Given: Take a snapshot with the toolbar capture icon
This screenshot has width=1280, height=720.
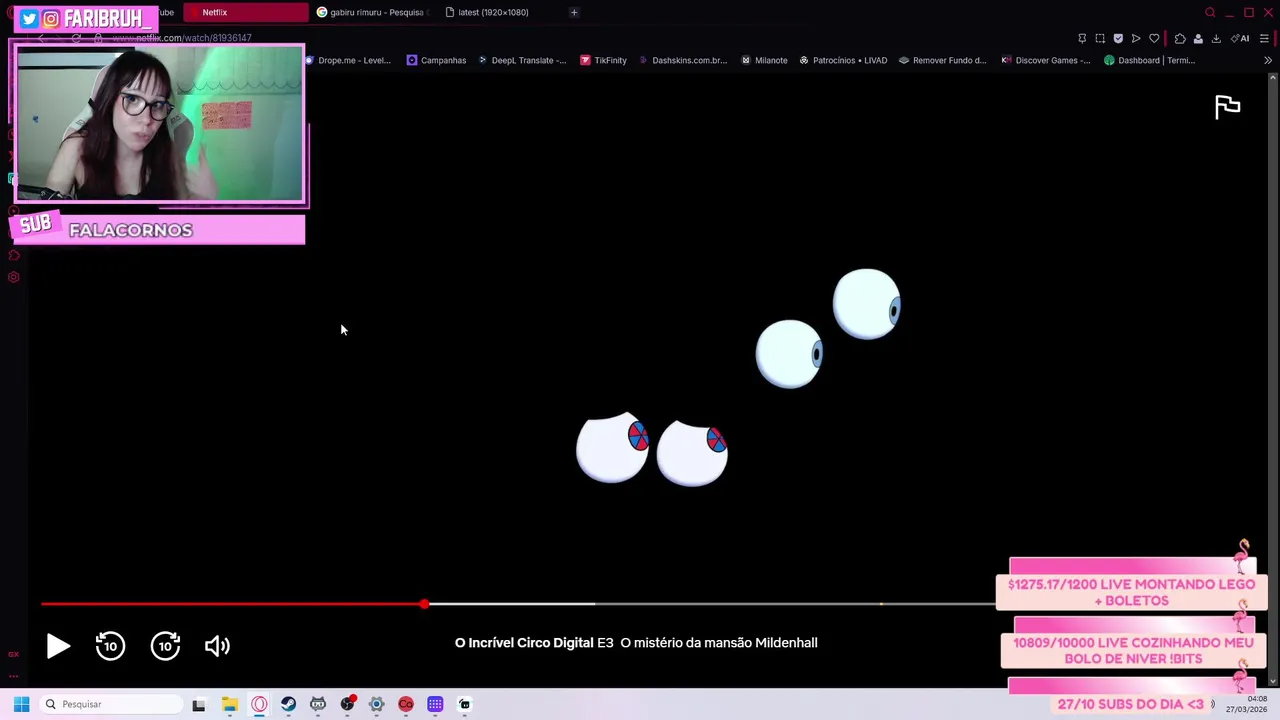Looking at the screenshot, I should pyautogui.click(x=1100, y=38).
